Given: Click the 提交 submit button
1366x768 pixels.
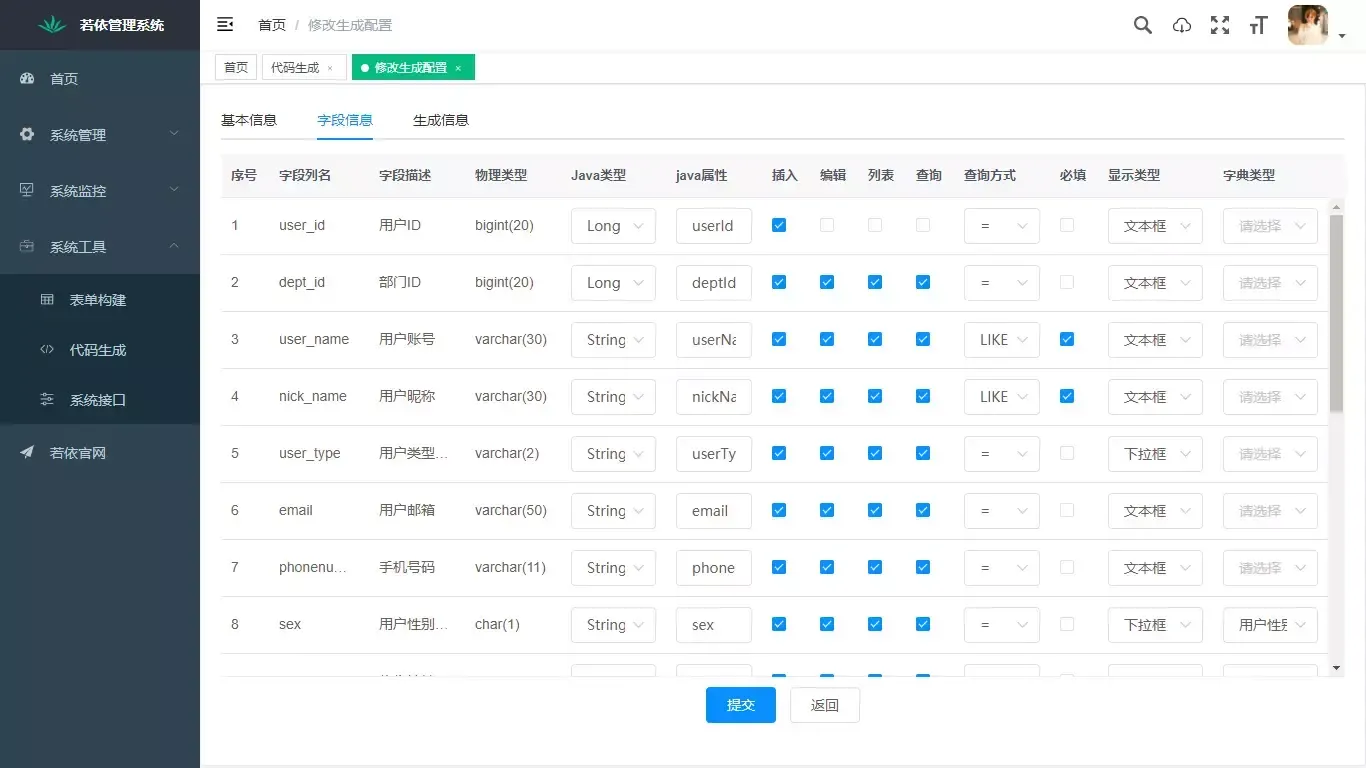Looking at the screenshot, I should coord(740,705).
